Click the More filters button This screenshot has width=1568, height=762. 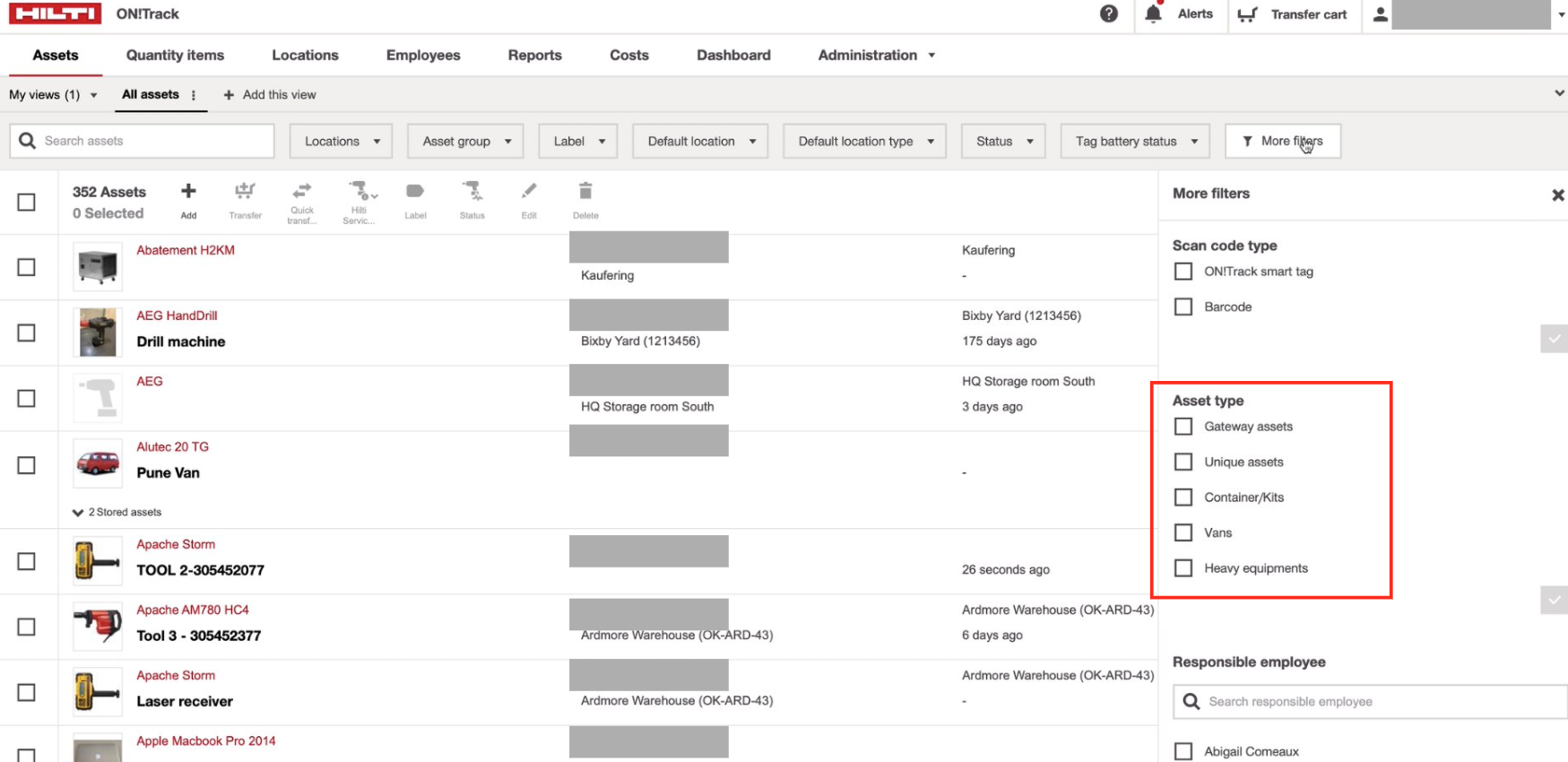pos(1283,141)
